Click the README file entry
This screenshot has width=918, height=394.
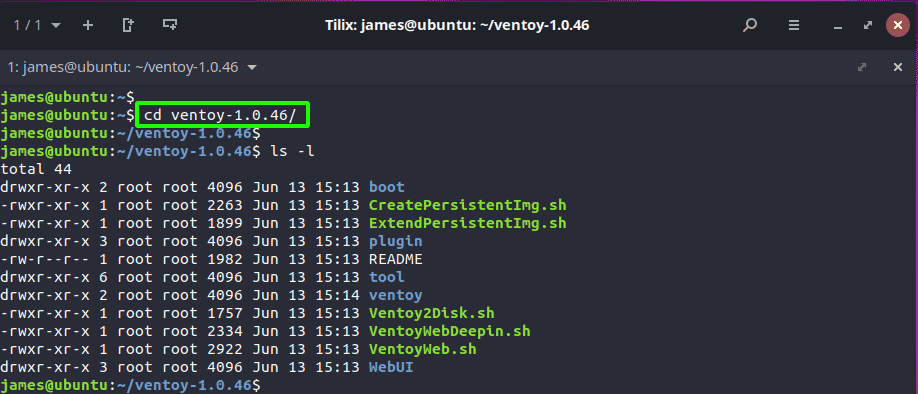(395, 259)
